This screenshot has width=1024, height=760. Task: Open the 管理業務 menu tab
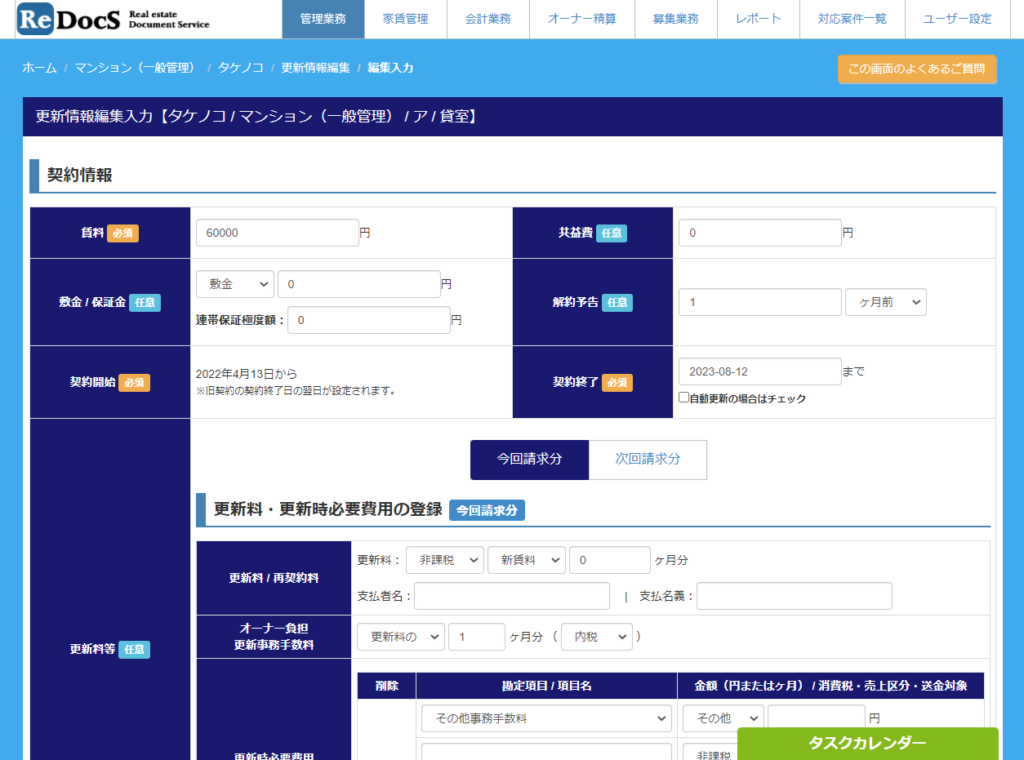point(323,19)
